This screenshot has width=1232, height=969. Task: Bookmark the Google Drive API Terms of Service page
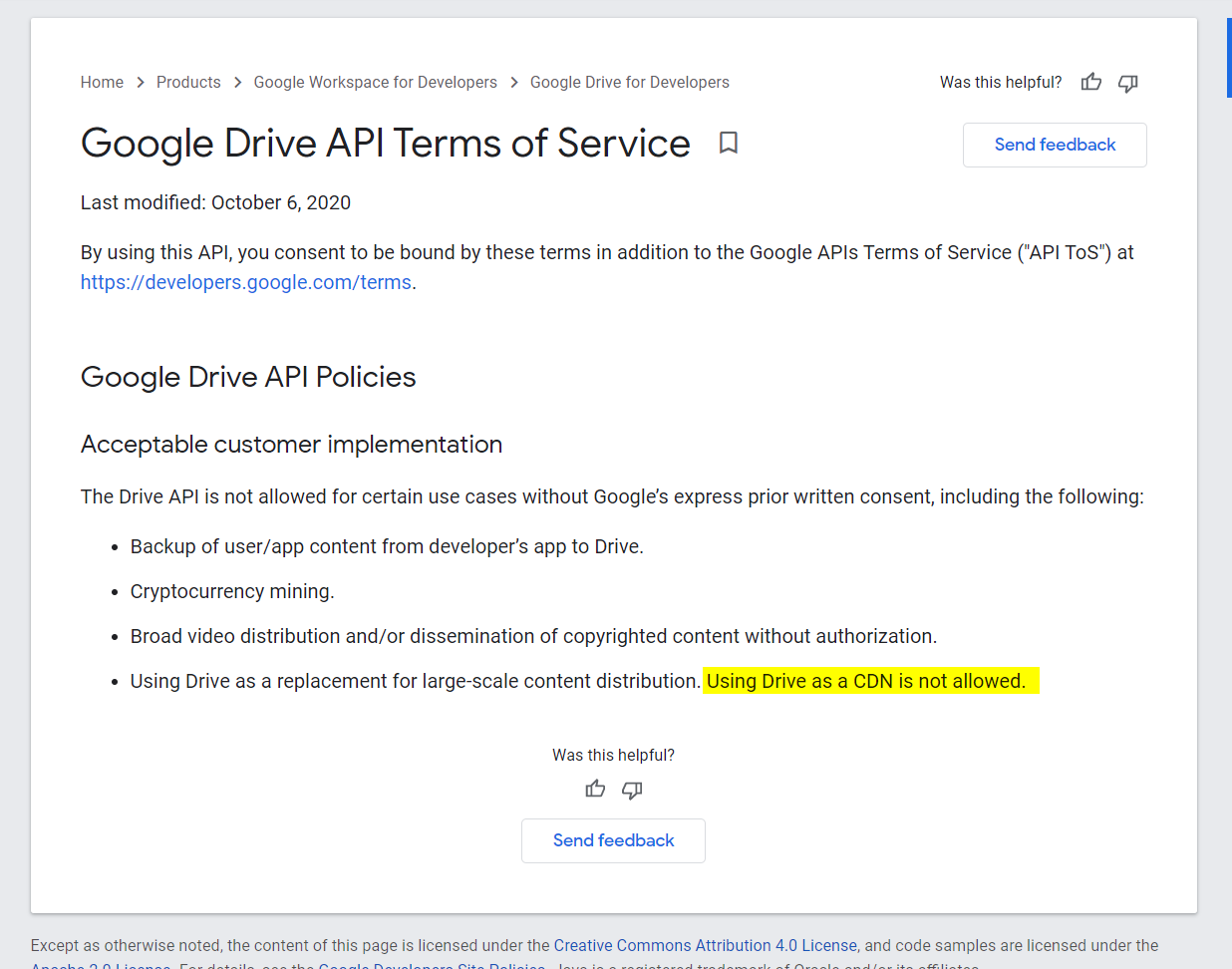tap(729, 143)
